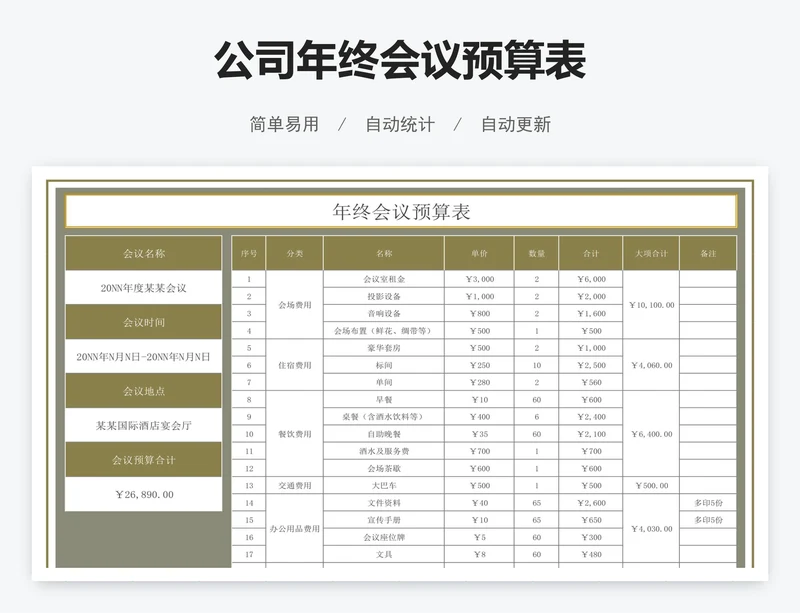This screenshot has width=800, height=613.
Task: Select the 名称 column header
Action: [384, 253]
